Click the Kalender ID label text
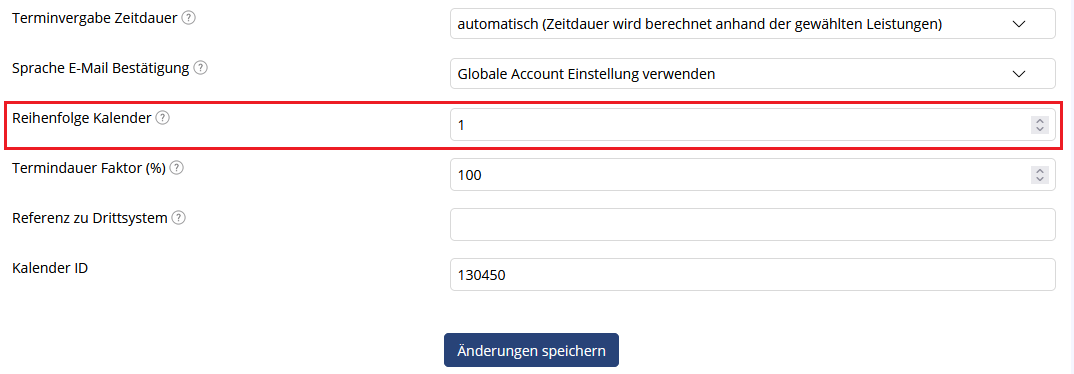1074x374 pixels. click(50, 268)
